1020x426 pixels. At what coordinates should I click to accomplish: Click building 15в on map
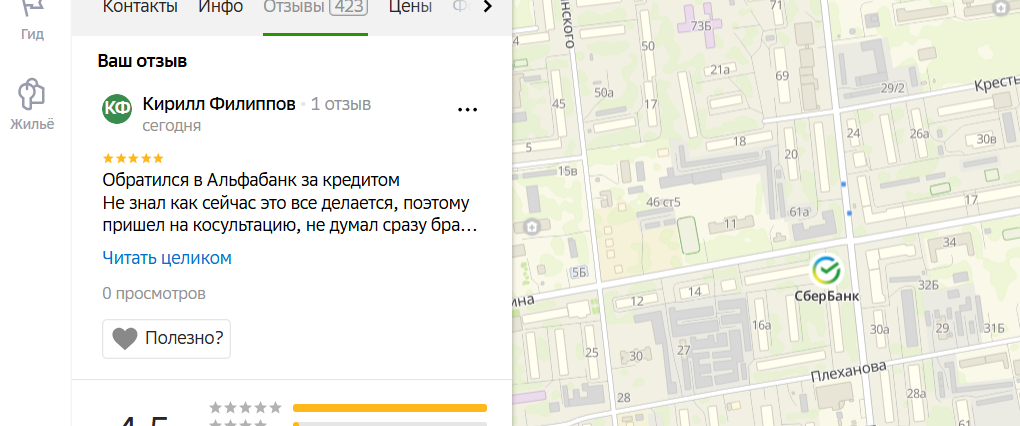click(x=567, y=172)
